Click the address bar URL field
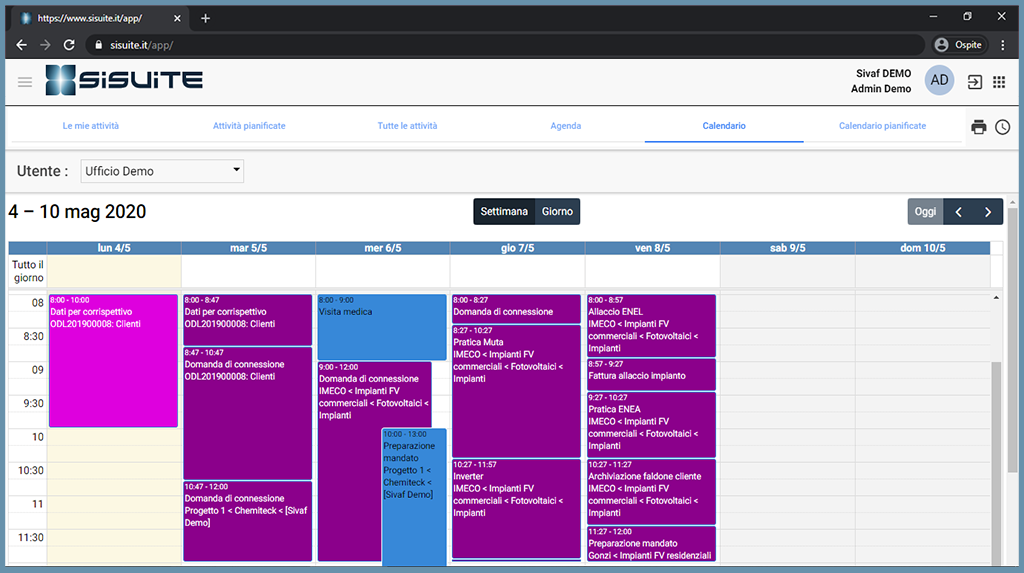This screenshot has width=1024, height=573. point(503,45)
